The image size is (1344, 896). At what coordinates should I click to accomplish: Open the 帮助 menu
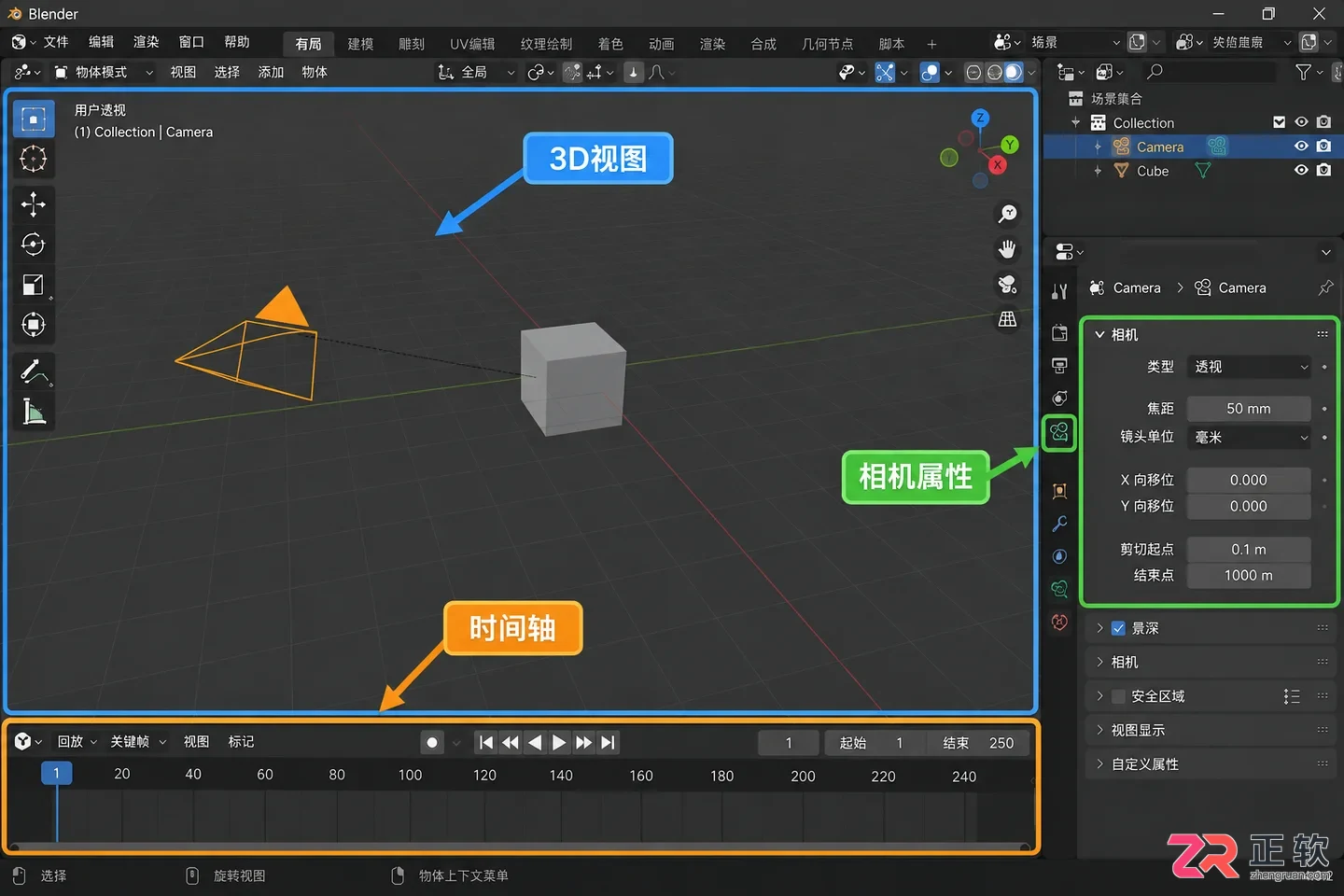[237, 42]
